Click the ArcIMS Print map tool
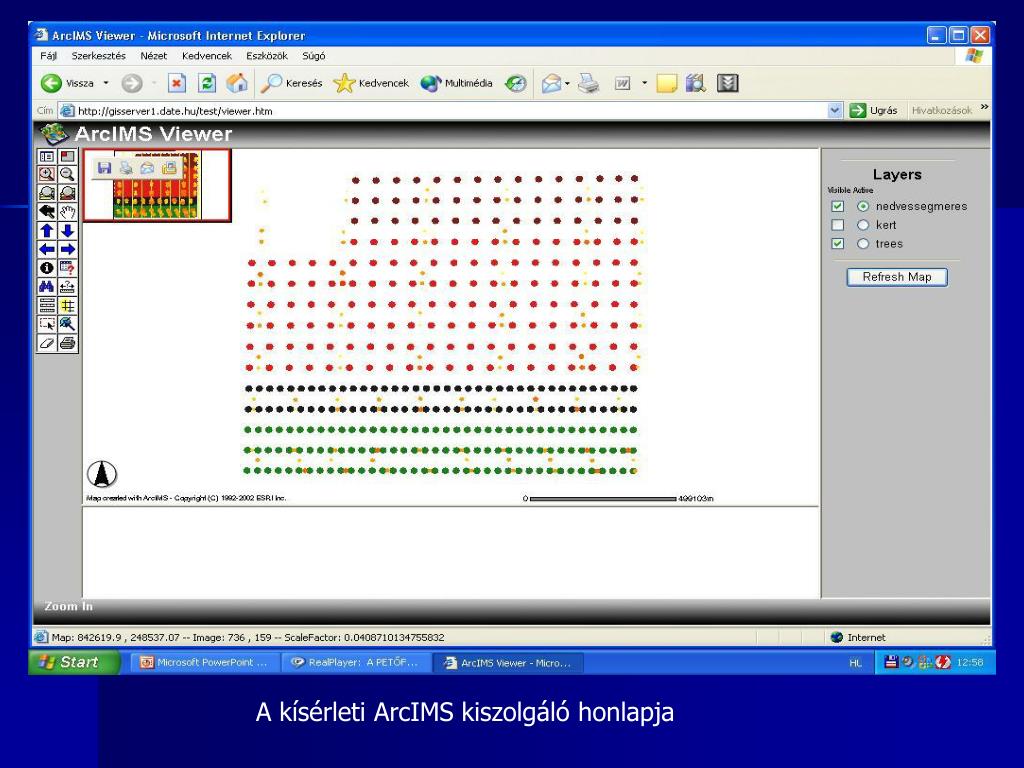 point(67,343)
